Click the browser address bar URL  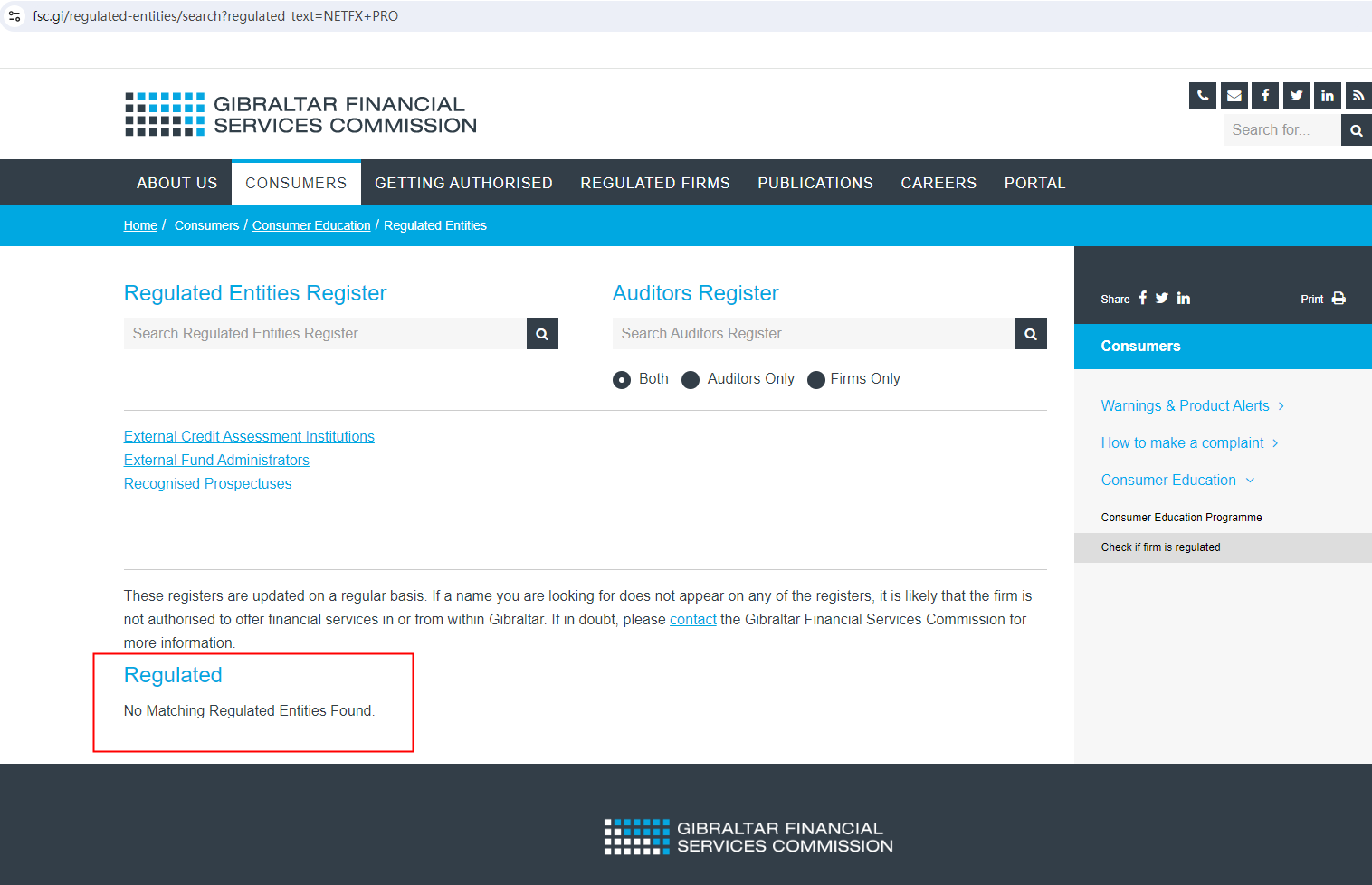[x=215, y=16]
